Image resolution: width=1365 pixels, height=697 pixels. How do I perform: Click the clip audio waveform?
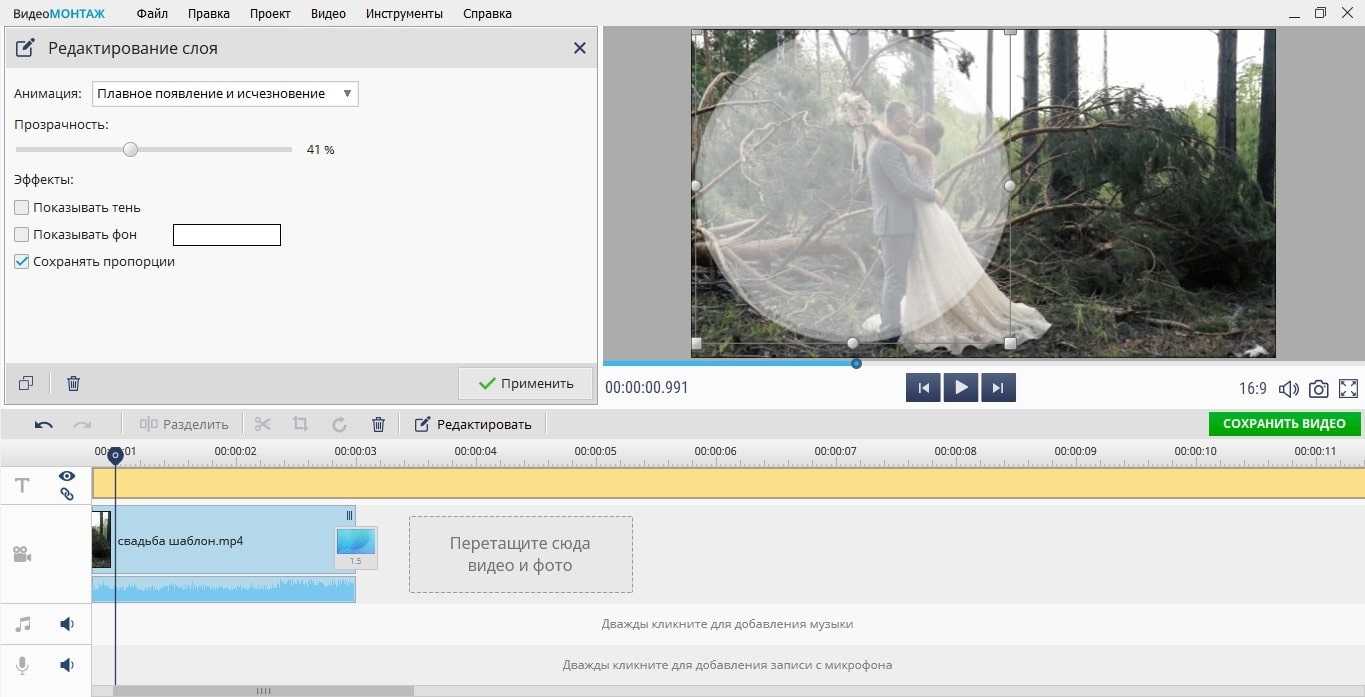pyautogui.click(x=223, y=589)
